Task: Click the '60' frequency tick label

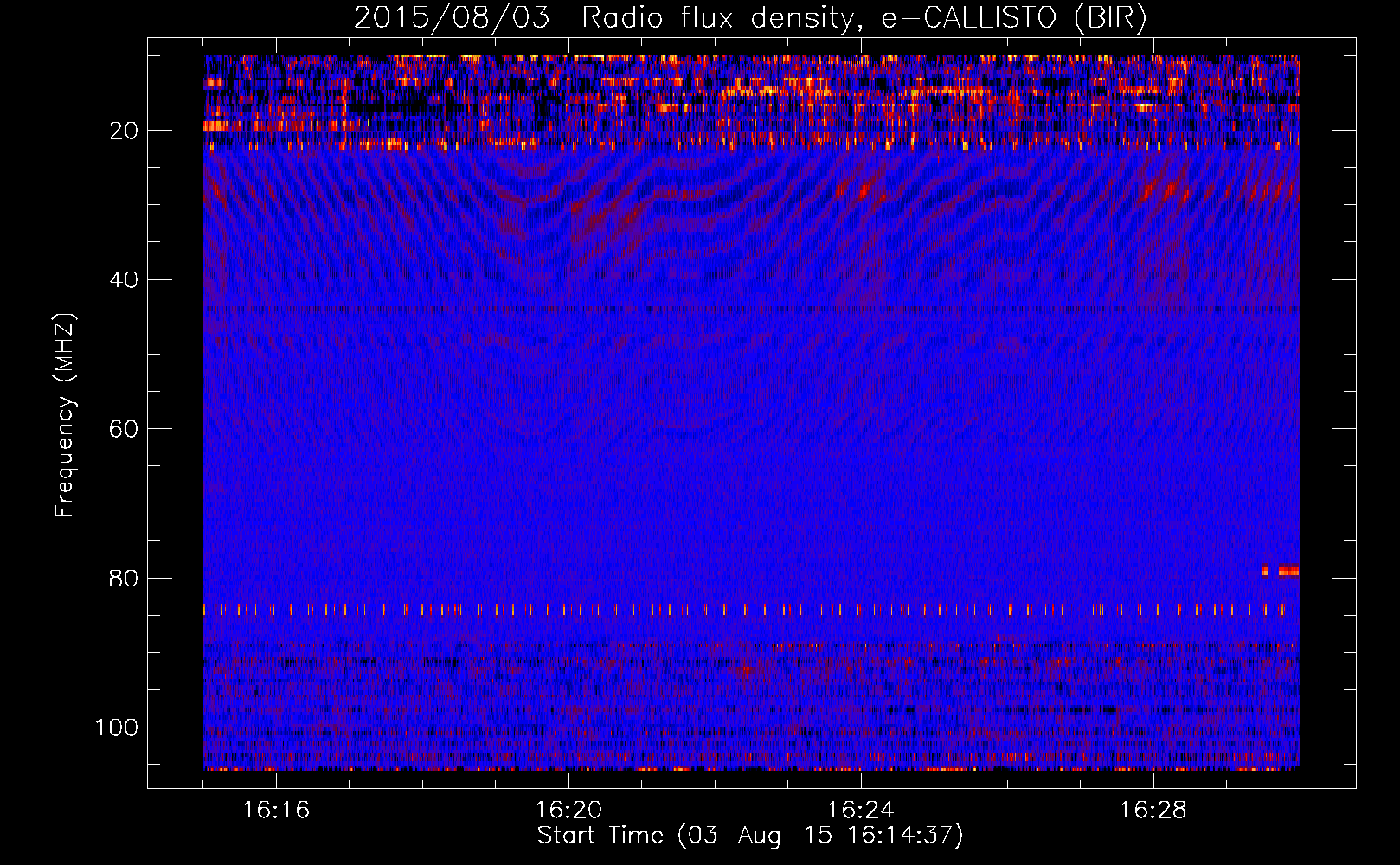Action: (125, 429)
